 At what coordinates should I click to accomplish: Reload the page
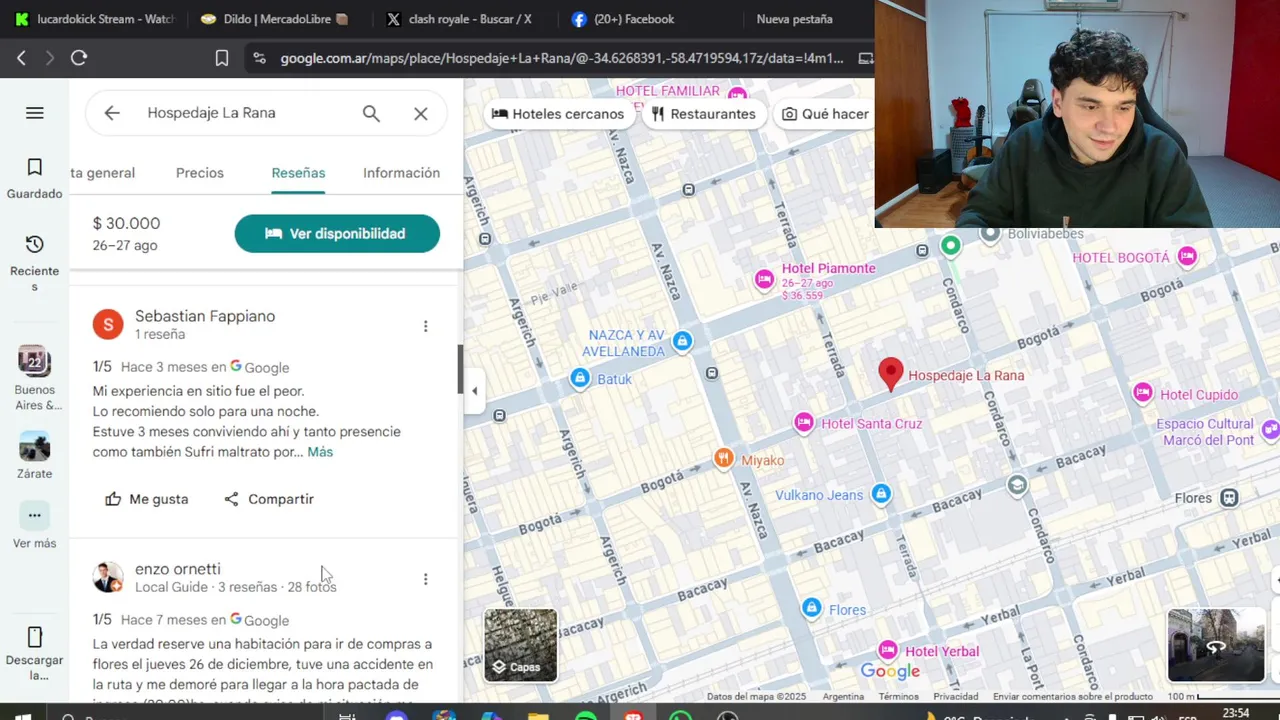point(79,58)
